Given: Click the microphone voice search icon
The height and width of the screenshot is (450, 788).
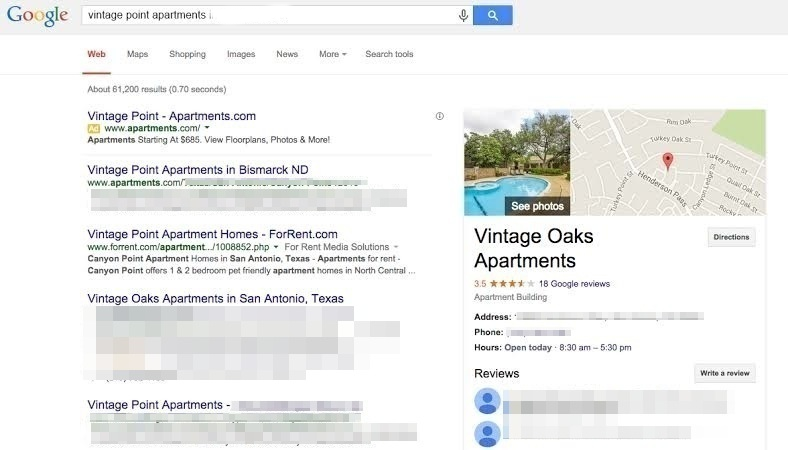Looking at the screenshot, I should coord(463,16).
